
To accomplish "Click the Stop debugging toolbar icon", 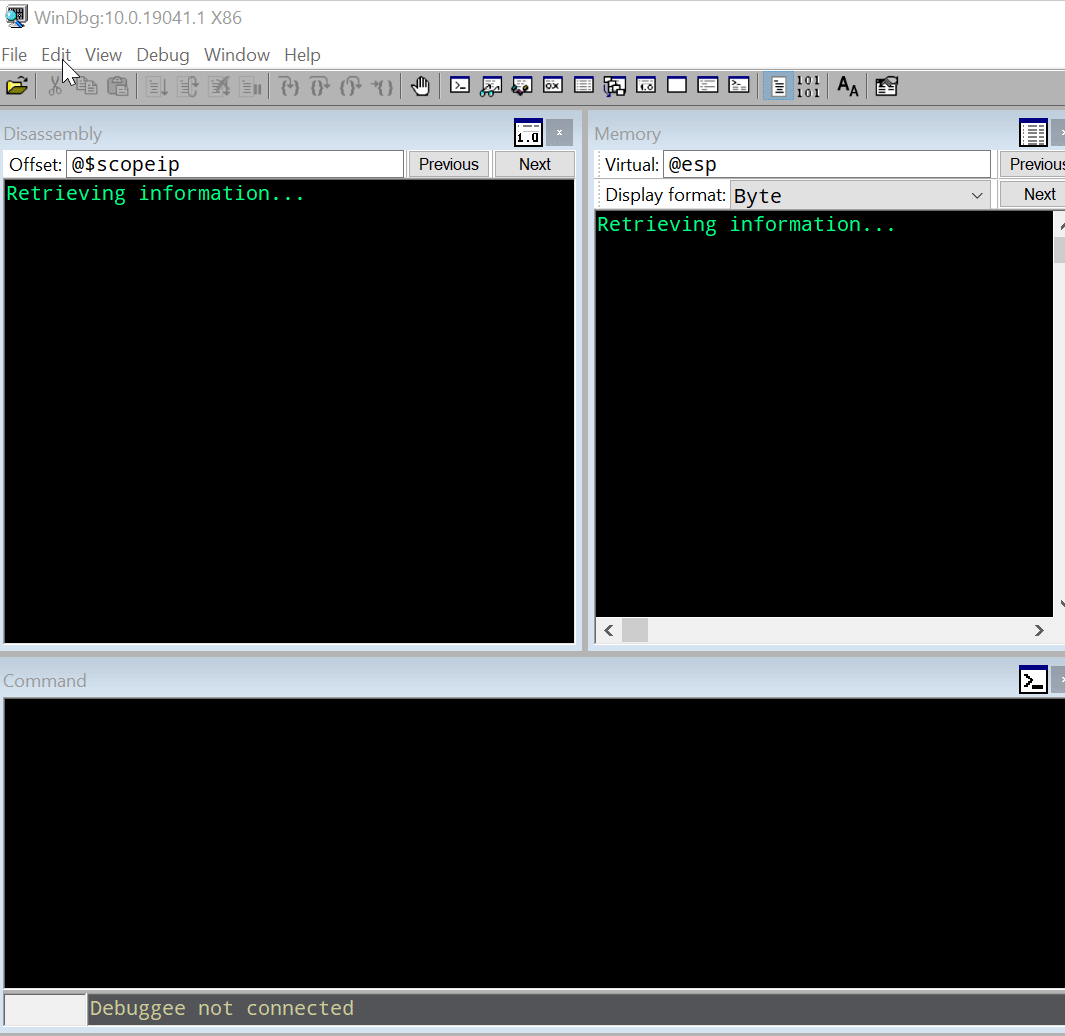I will tap(219, 86).
